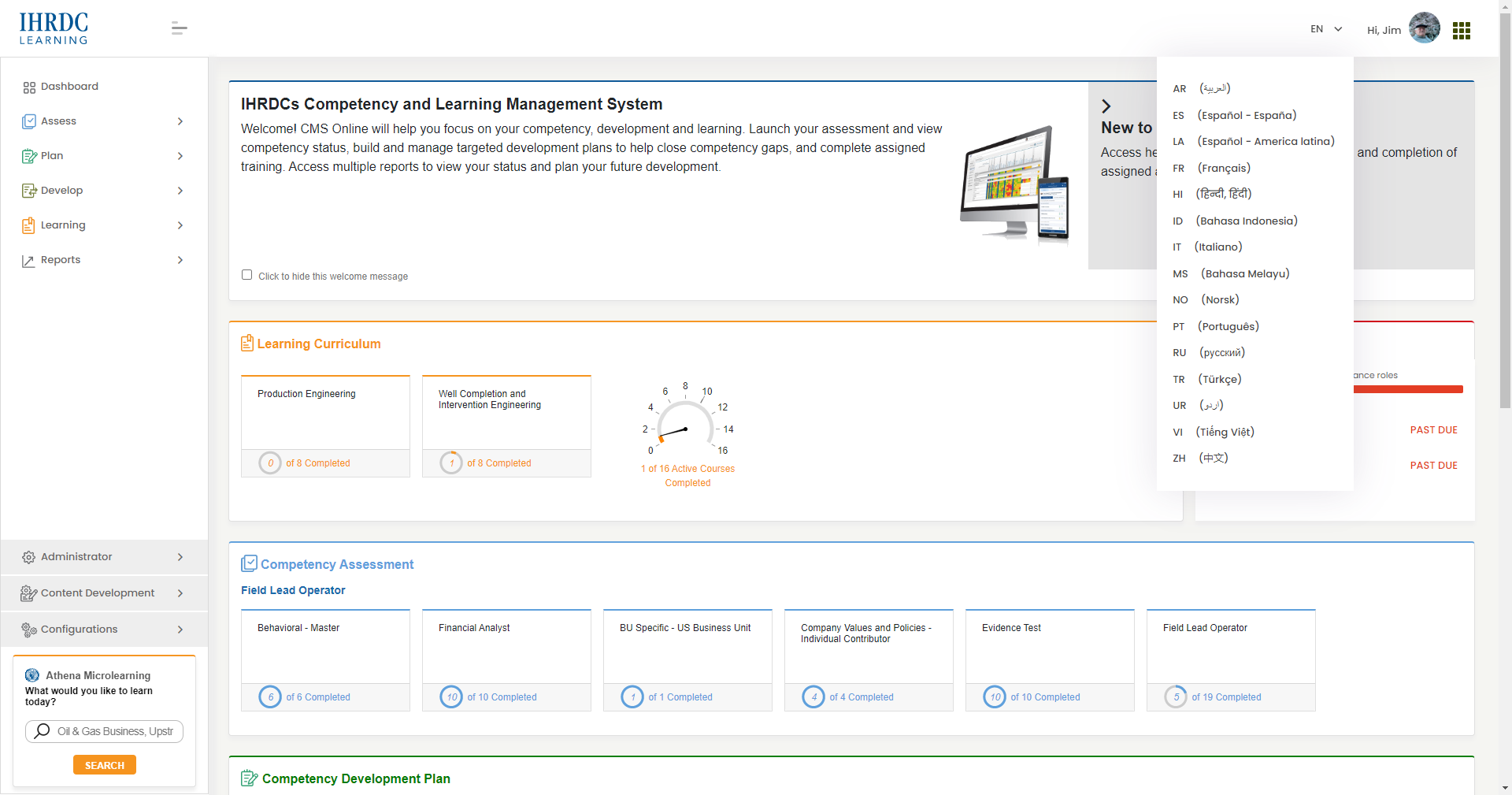The height and width of the screenshot is (795, 1512).
Task: Click the Reports chart icon in sidebar
Action: pos(28,261)
